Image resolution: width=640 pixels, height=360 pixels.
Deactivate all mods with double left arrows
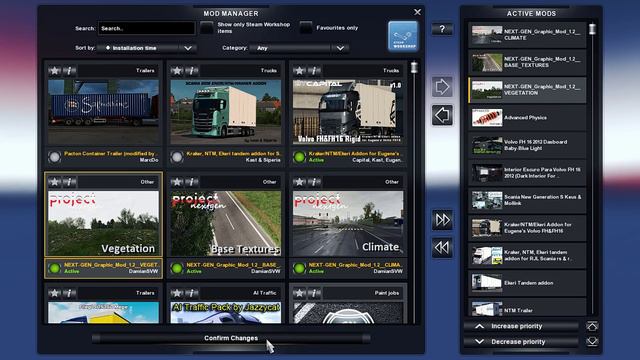click(442, 247)
